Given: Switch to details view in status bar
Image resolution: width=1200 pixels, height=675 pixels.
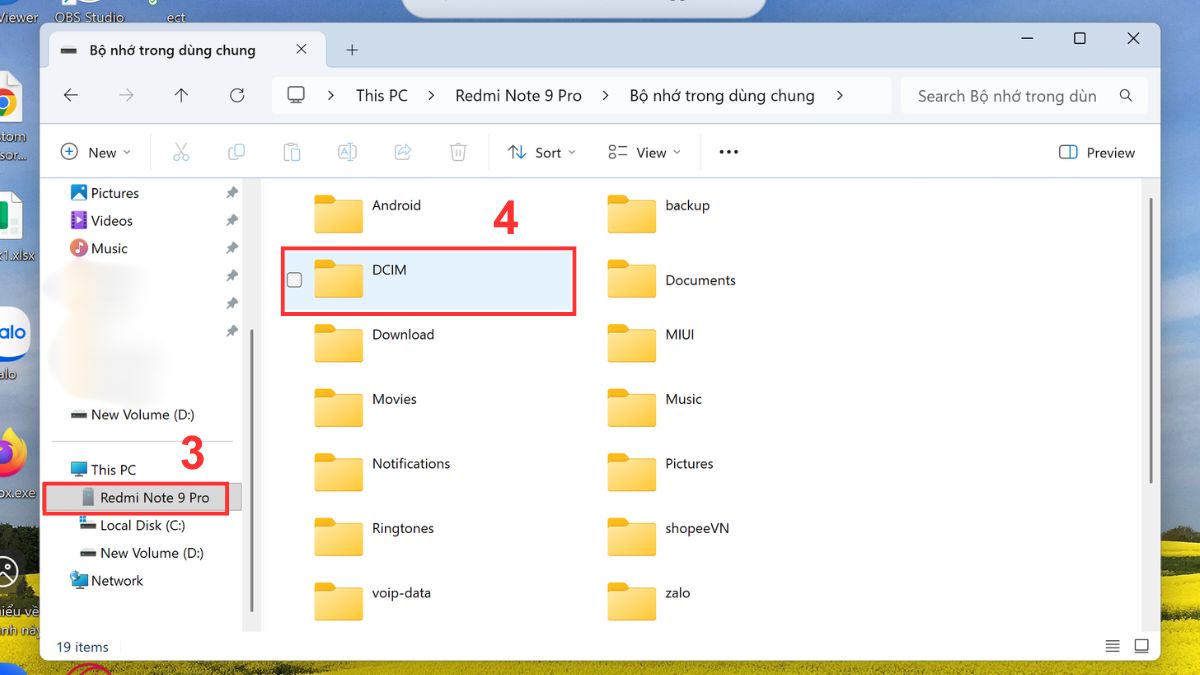Looking at the screenshot, I should pyautogui.click(x=1113, y=646).
